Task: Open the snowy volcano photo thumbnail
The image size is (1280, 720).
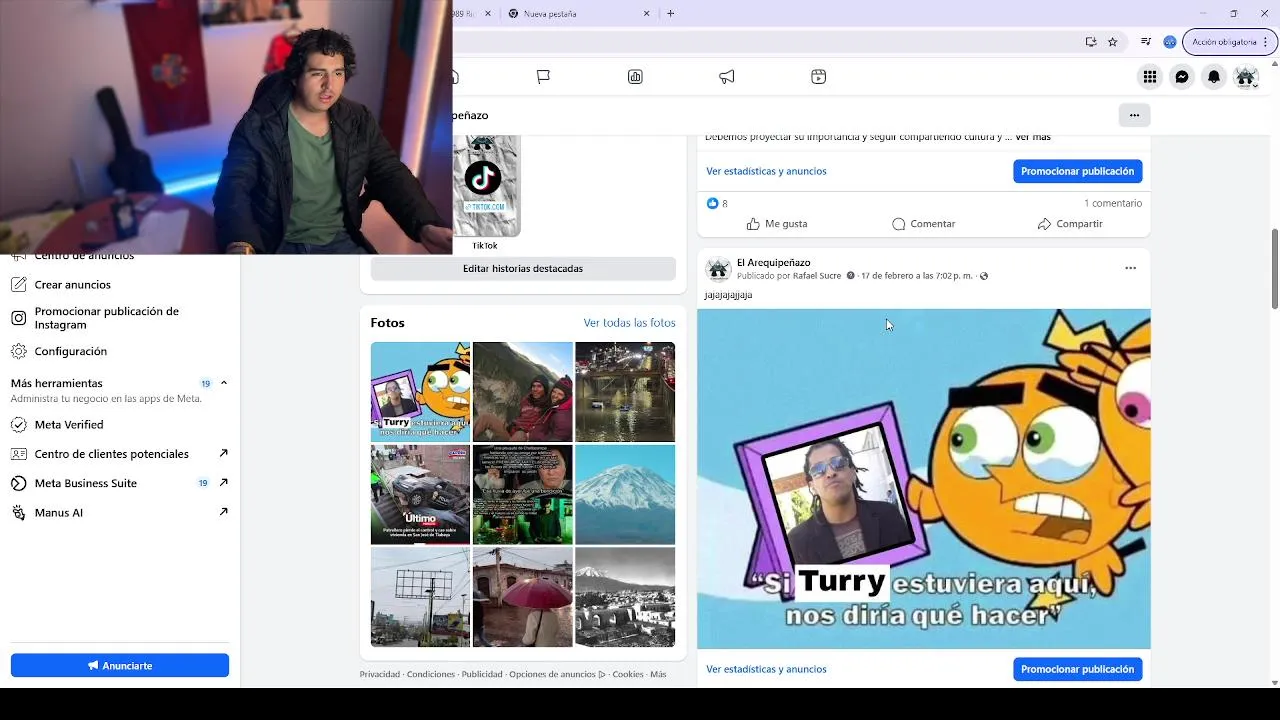Action: pyautogui.click(x=625, y=494)
